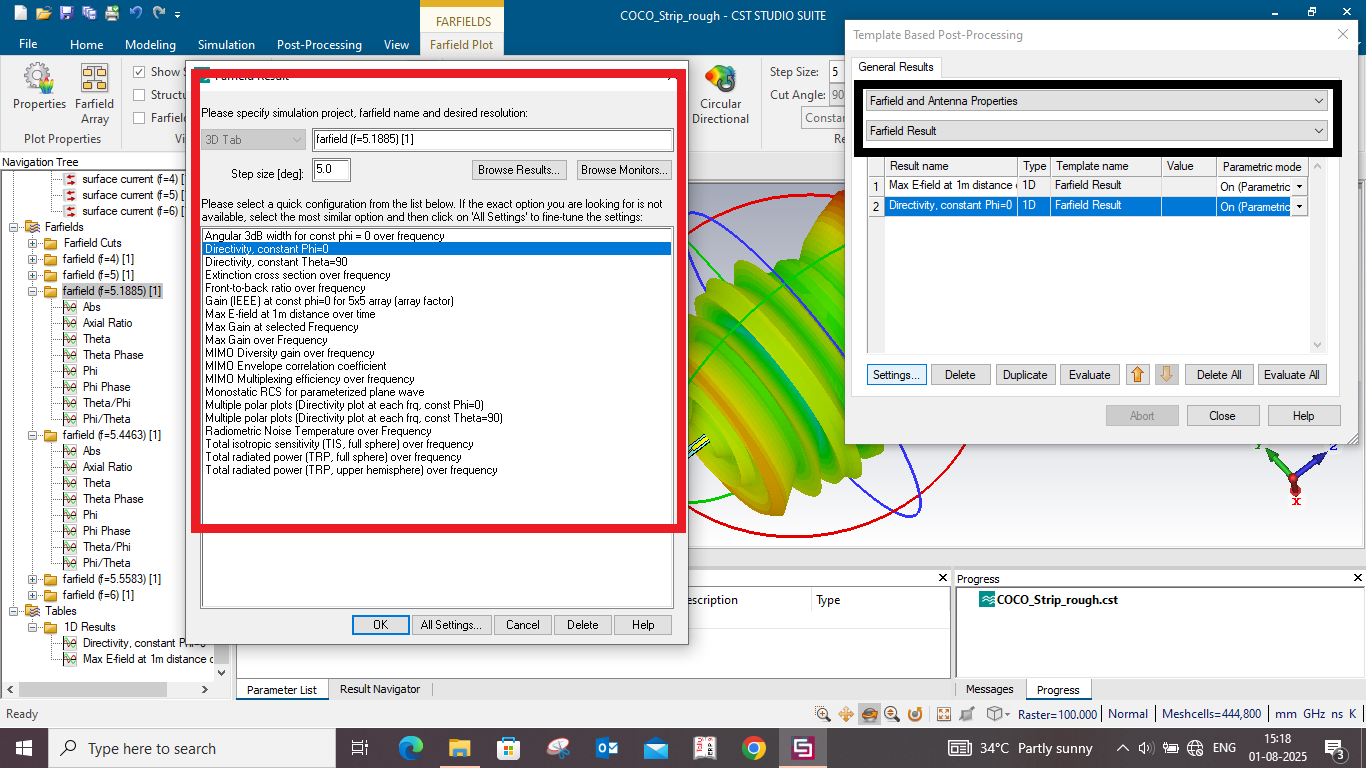Open Farfield and Antenna Properties dropdown
Screen dimensions: 1366x768
1097,101
